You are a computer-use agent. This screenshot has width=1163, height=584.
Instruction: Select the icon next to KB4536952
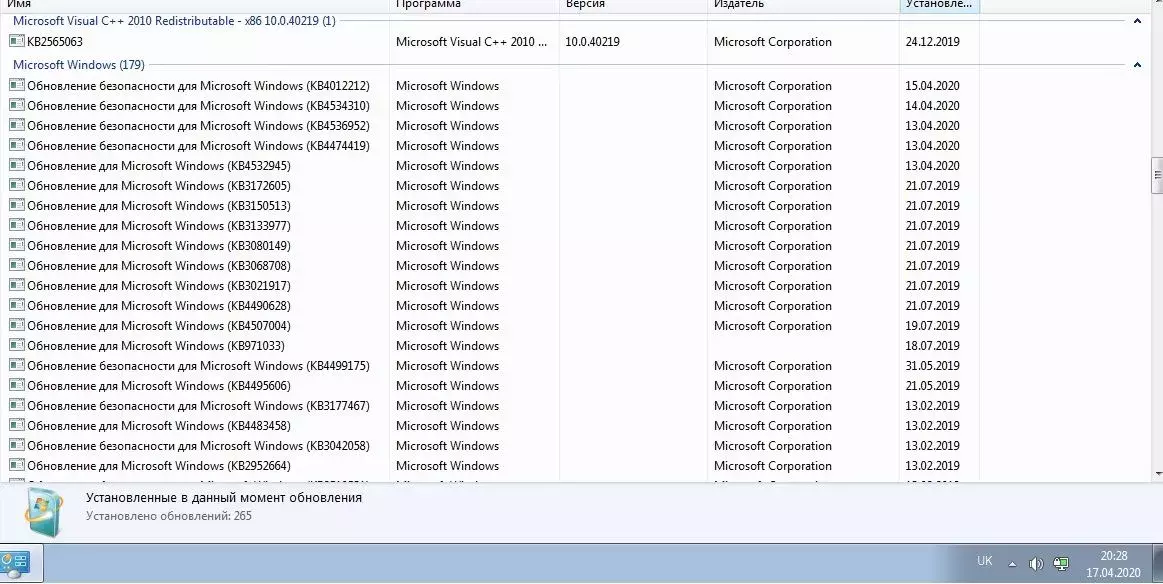coord(16,125)
